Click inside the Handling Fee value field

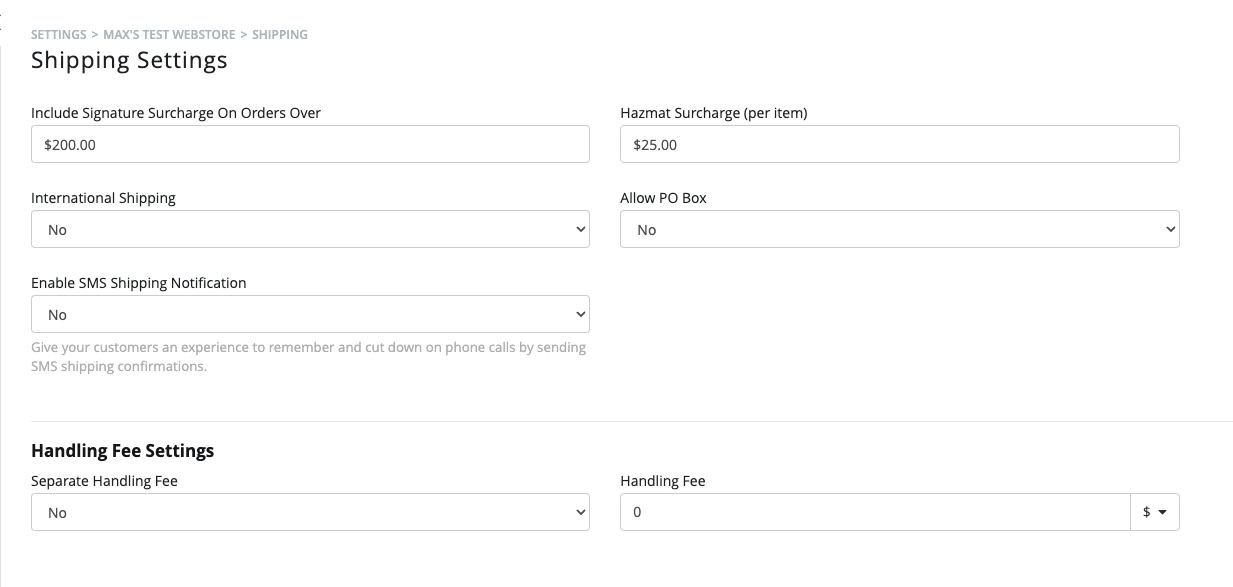coord(875,511)
